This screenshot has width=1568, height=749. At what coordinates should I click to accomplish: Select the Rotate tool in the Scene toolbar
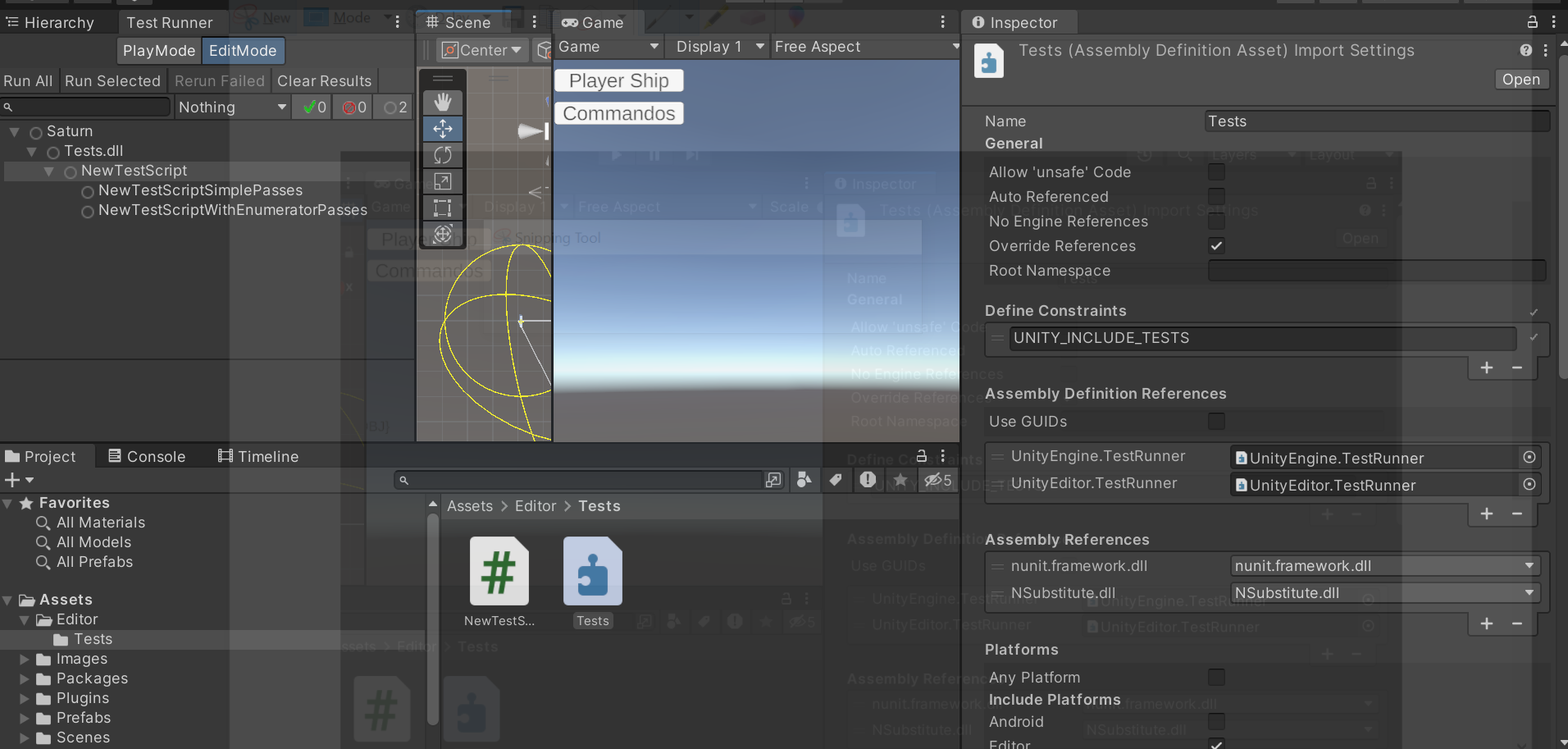click(442, 155)
